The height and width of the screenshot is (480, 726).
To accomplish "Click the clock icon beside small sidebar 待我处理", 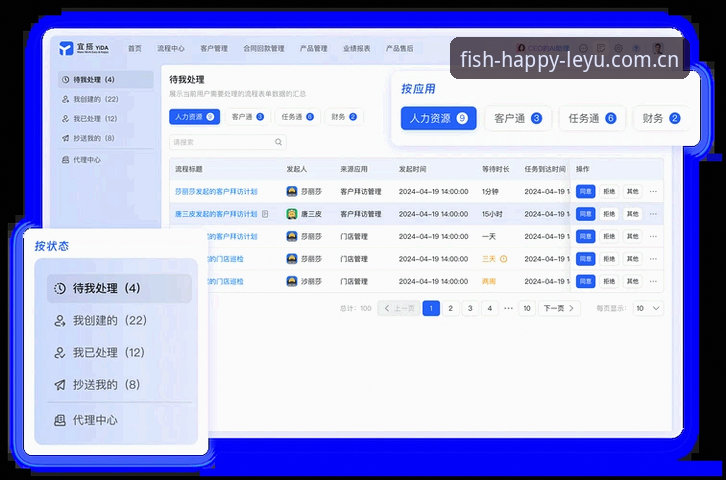I will click(x=66, y=80).
